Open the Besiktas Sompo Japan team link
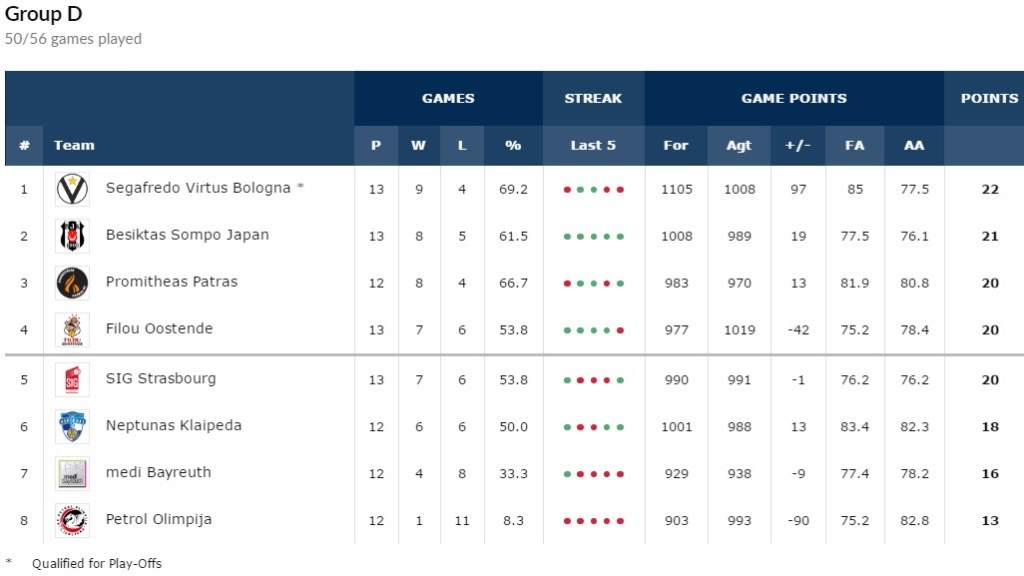1024x576 pixels. click(x=187, y=235)
